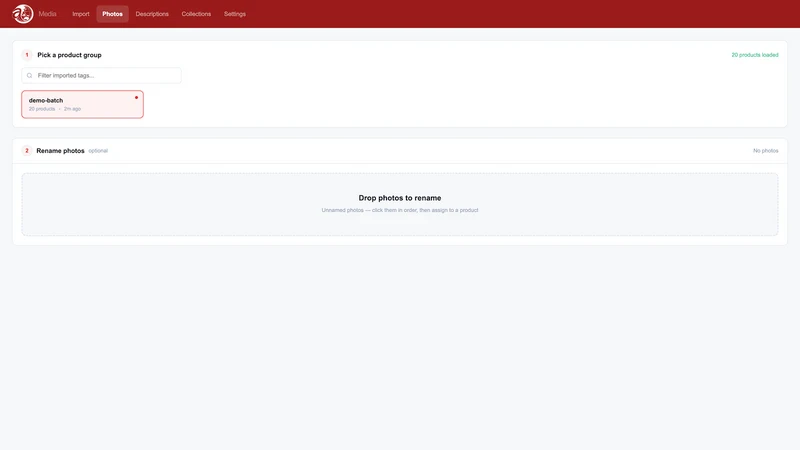Click the app logo icon
The height and width of the screenshot is (450, 800).
pyautogui.click(x=22, y=14)
